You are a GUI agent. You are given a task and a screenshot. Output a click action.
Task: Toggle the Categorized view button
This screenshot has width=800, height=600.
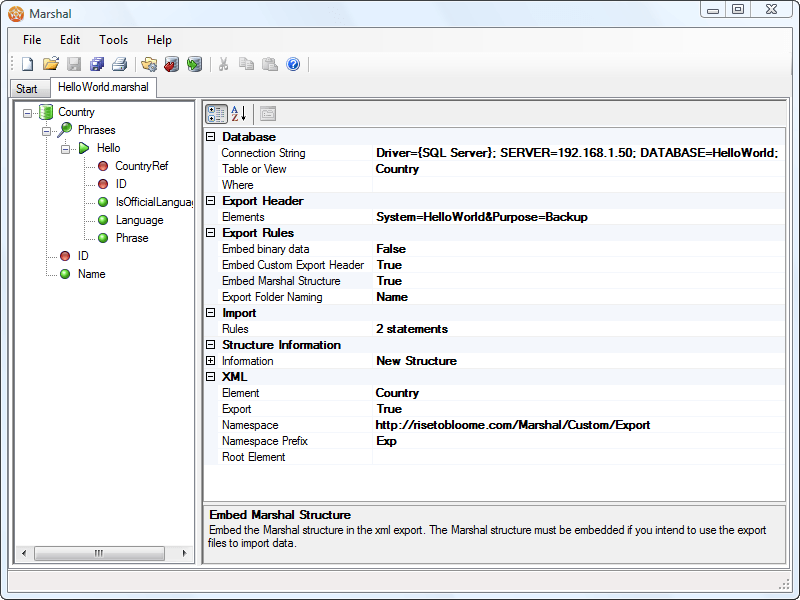(216, 113)
